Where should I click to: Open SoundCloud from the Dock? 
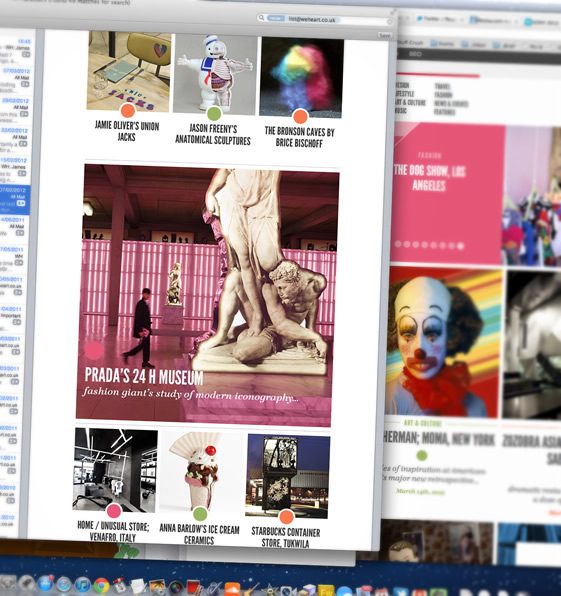click(x=232, y=590)
